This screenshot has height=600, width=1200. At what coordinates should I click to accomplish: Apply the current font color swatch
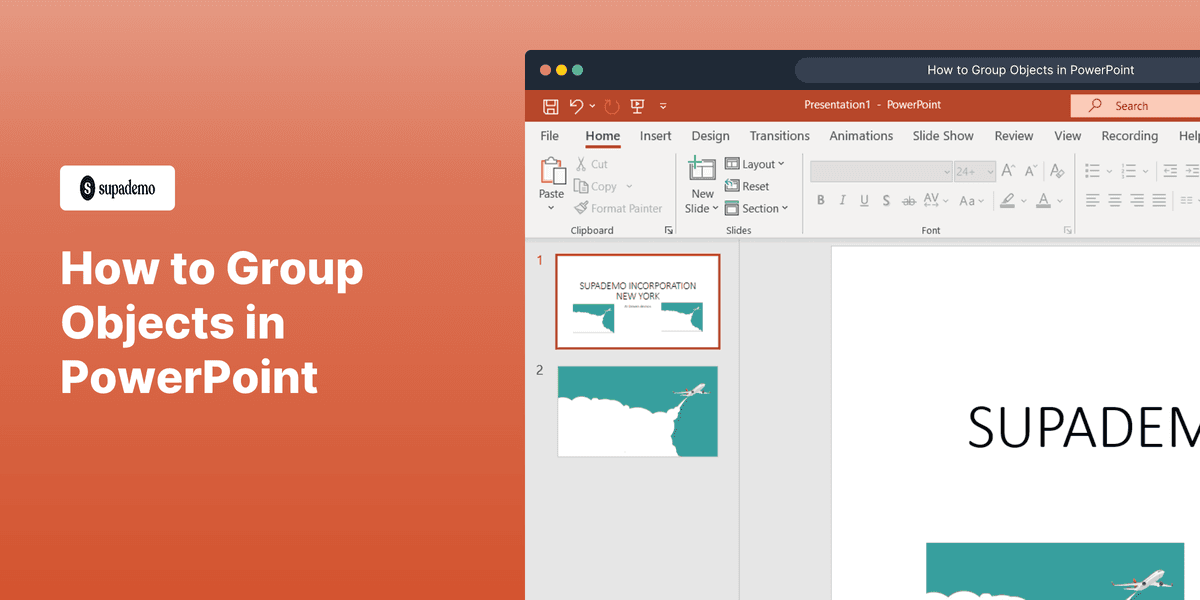(x=1044, y=200)
